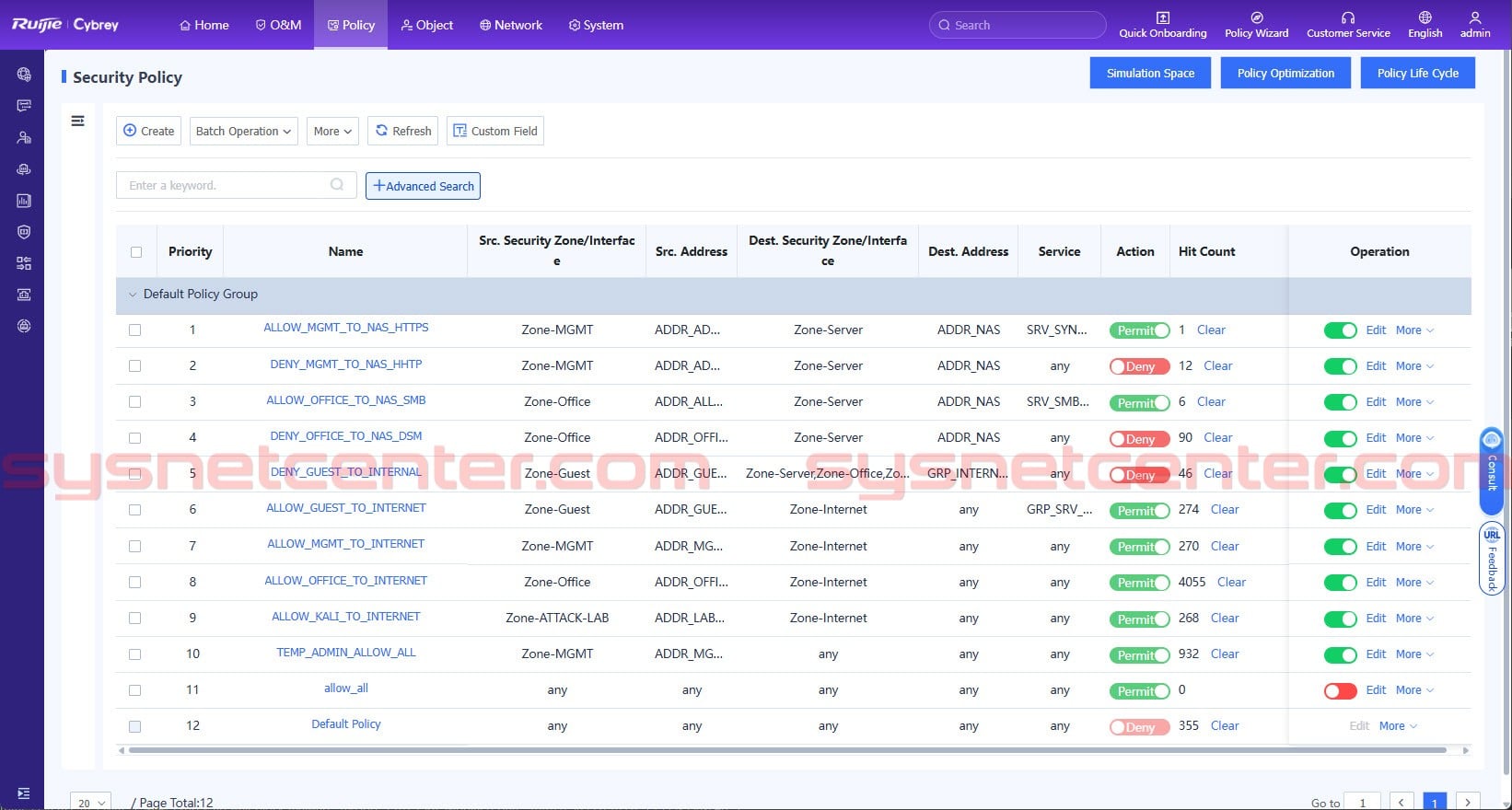1512x810 pixels.
Task: Open the sidebar shield security icon
Action: [24, 232]
